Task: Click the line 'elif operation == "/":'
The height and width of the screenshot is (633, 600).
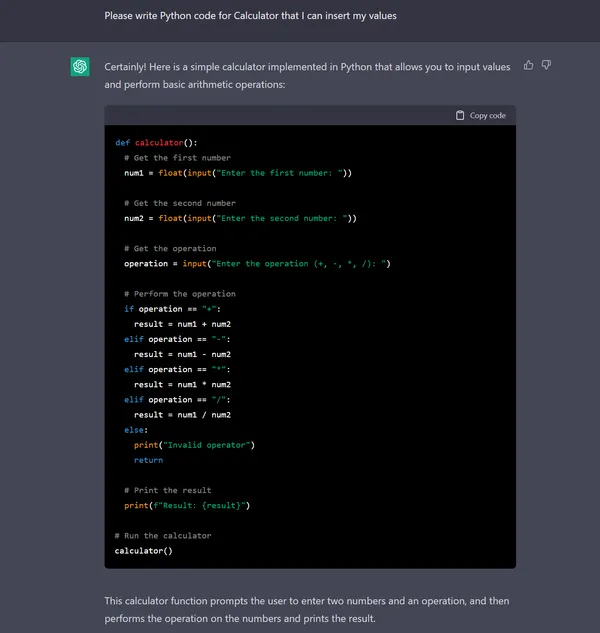Action: pyautogui.click(x=178, y=400)
